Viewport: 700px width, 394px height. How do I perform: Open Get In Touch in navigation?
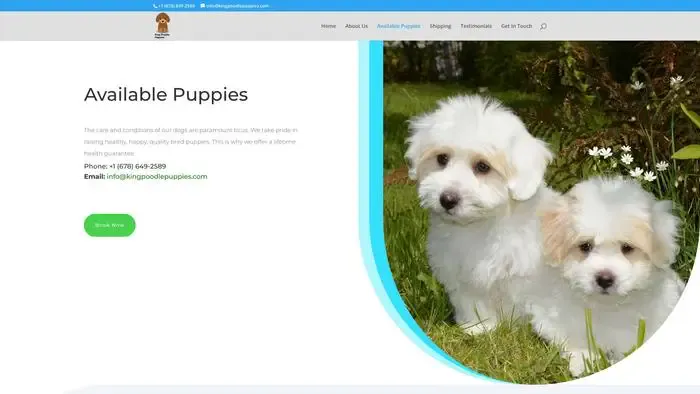pos(517,26)
